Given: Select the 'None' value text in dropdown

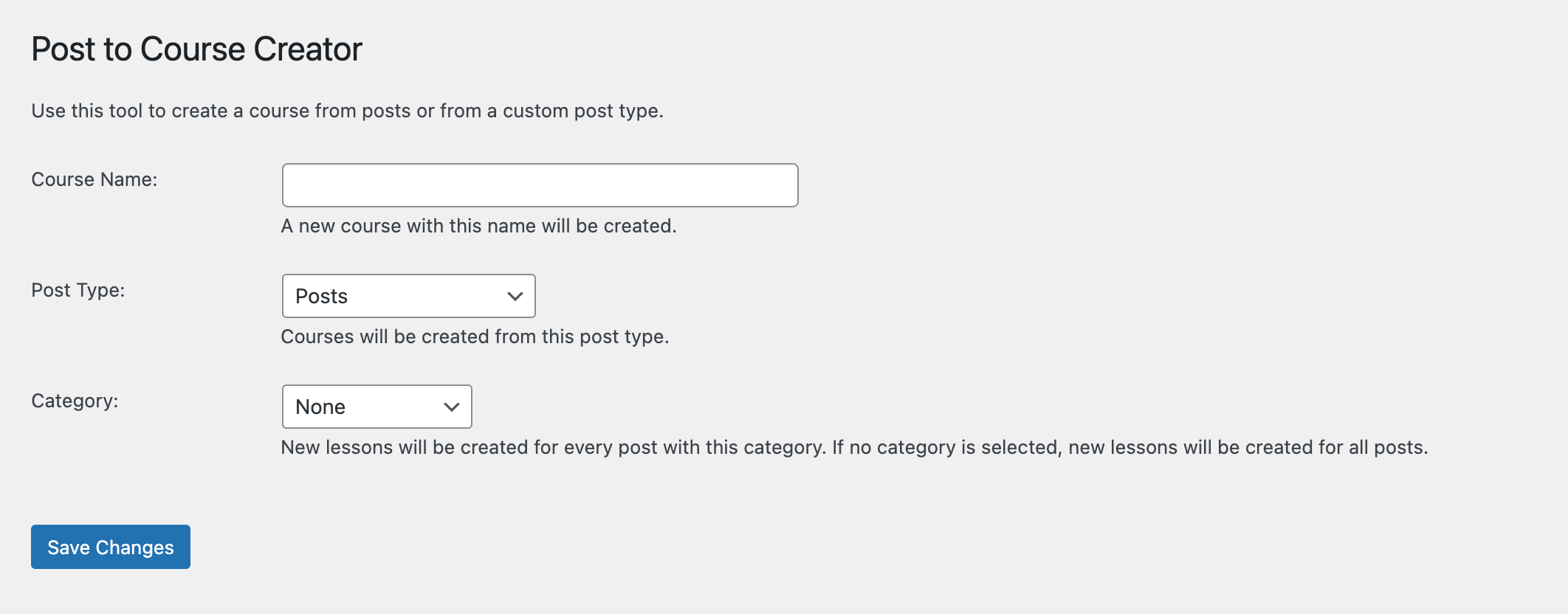Looking at the screenshot, I should (320, 407).
